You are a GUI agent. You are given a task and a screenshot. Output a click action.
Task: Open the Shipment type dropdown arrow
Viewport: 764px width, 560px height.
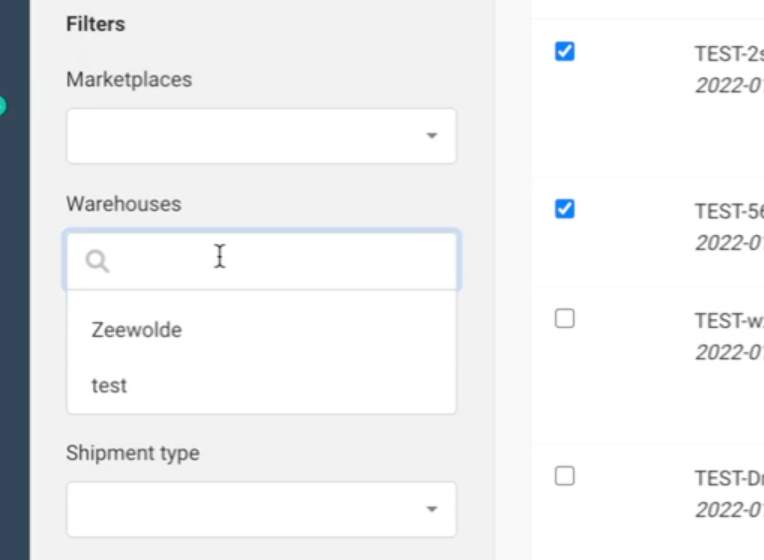(432, 509)
